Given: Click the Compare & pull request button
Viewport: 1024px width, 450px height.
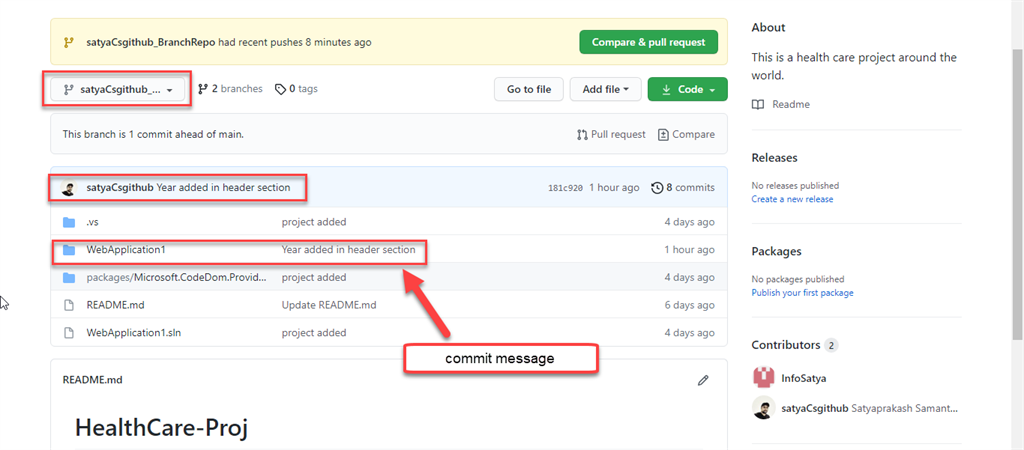Looking at the screenshot, I should [648, 42].
